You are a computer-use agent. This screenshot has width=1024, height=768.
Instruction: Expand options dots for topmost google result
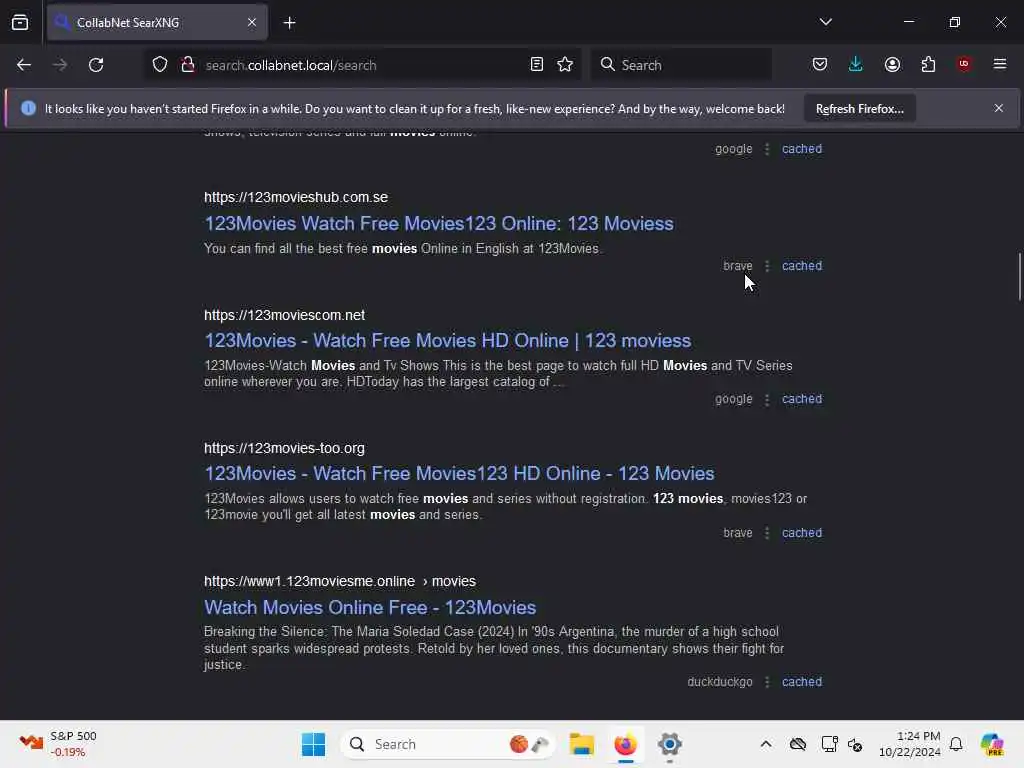pyautogui.click(x=767, y=149)
